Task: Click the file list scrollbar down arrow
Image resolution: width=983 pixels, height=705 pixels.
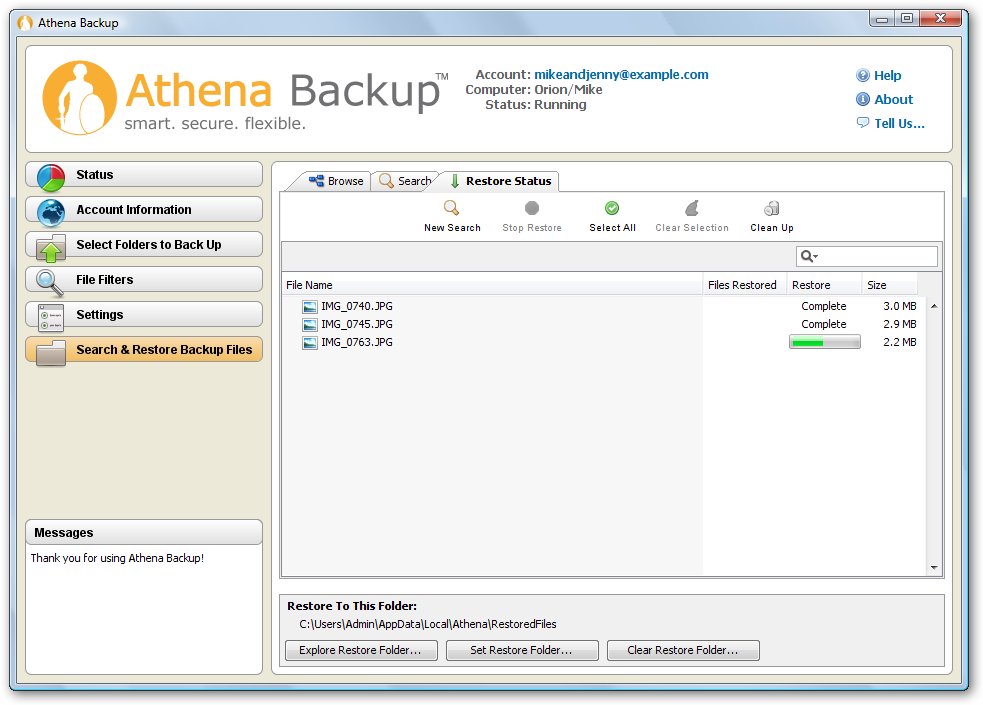Action: tap(934, 567)
